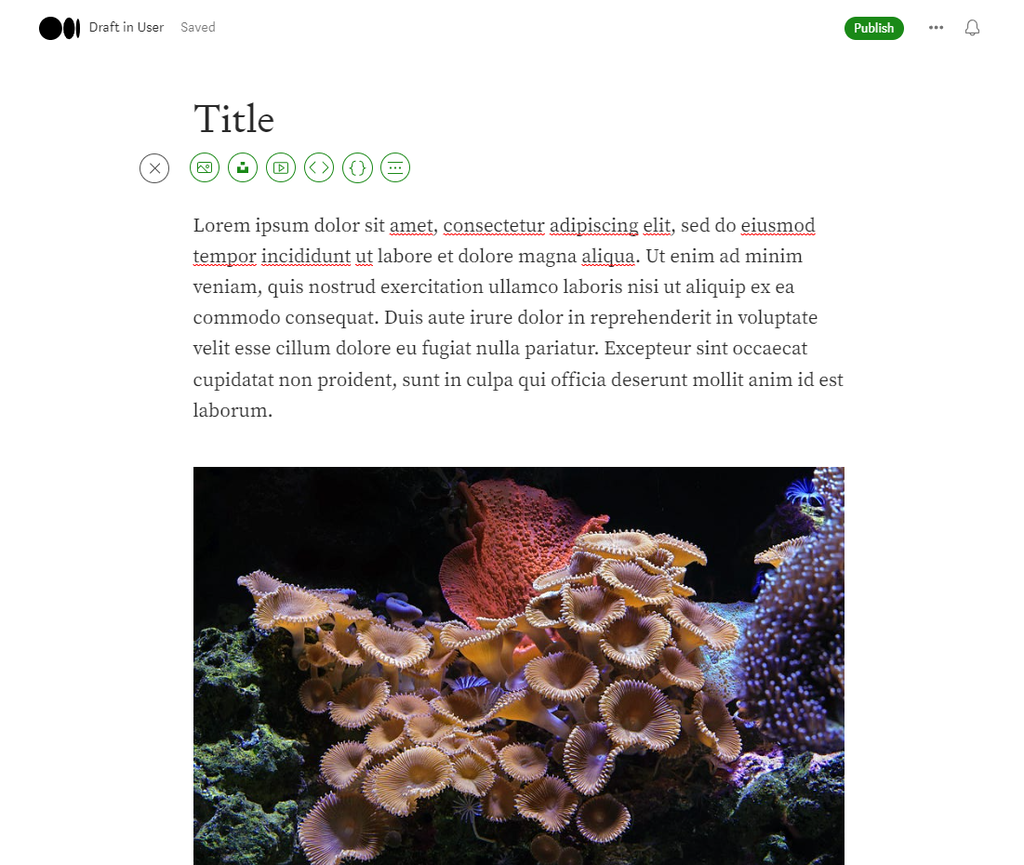Click the embed angle-brackets icon
This screenshot has height=865, width=1024.
319,168
